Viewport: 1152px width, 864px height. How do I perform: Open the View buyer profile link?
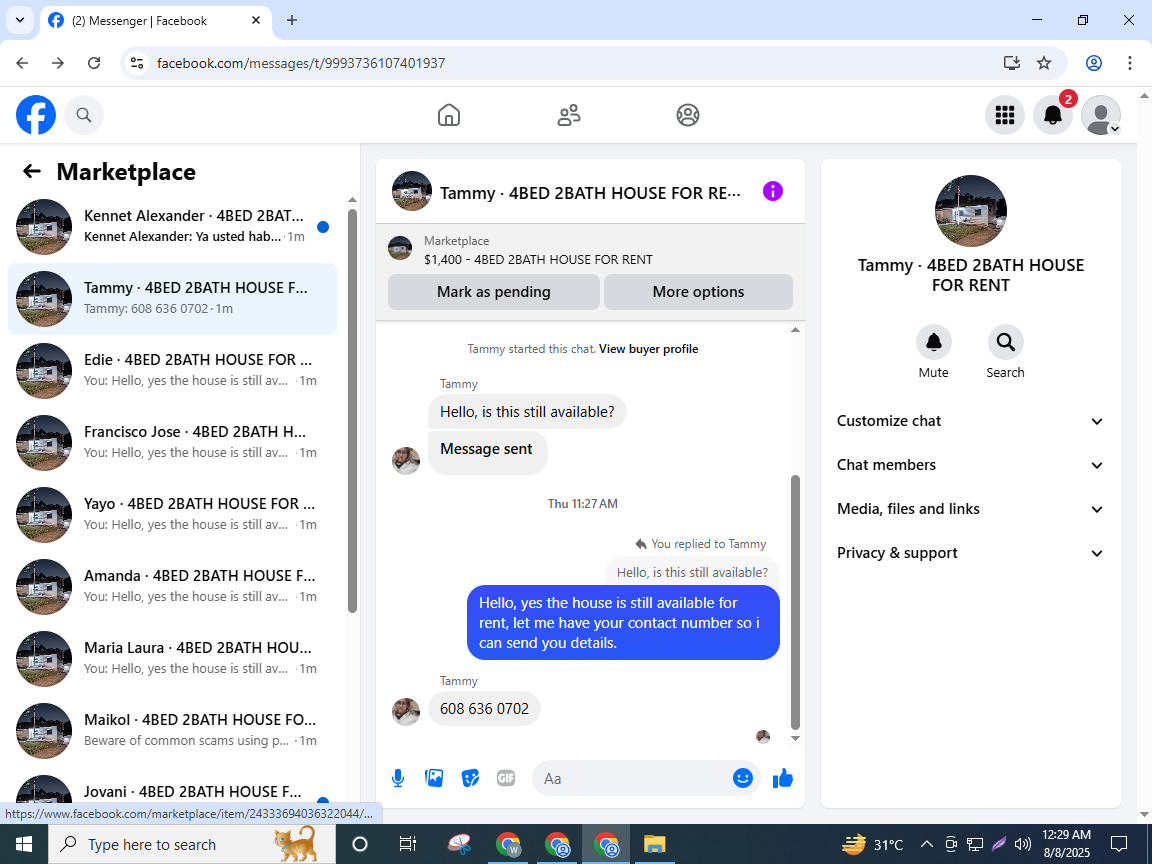click(649, 349)
